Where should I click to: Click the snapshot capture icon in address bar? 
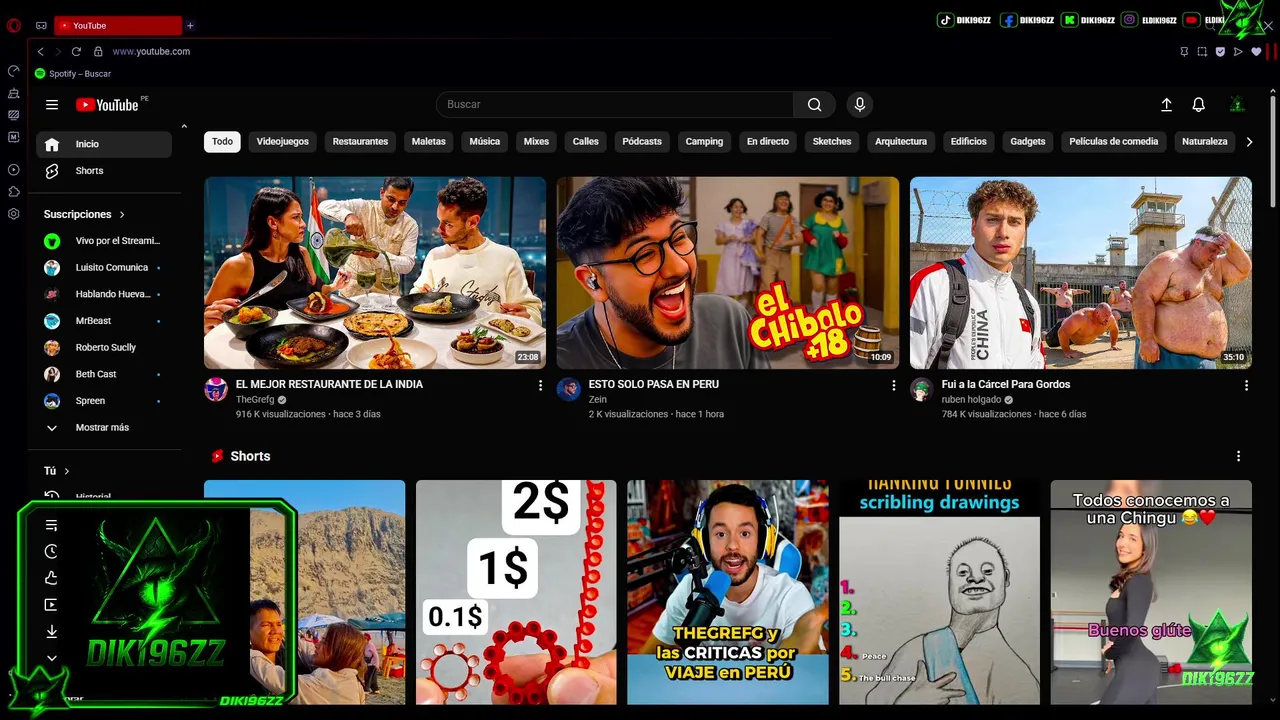(1202, 51)
